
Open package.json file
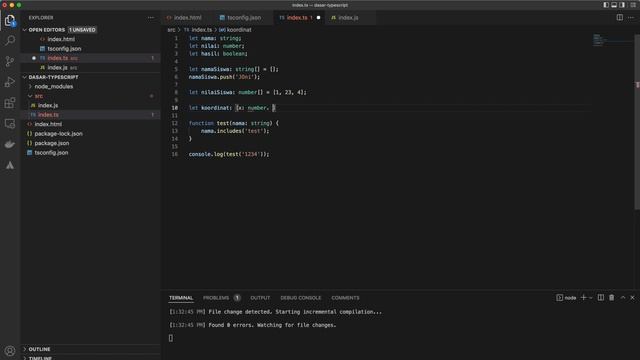coord(51,143)
